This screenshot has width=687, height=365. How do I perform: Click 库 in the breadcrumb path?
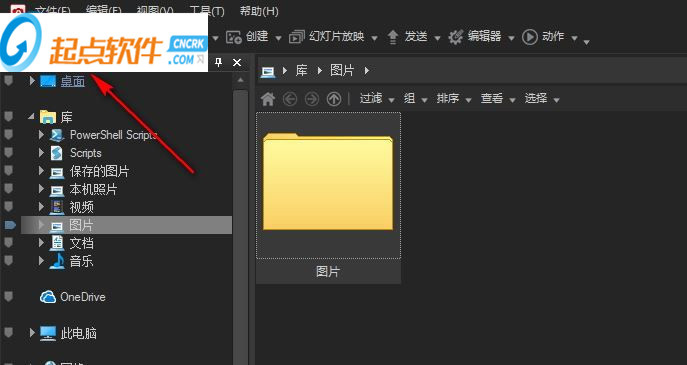pyautogui.click(x=301, y=71)
